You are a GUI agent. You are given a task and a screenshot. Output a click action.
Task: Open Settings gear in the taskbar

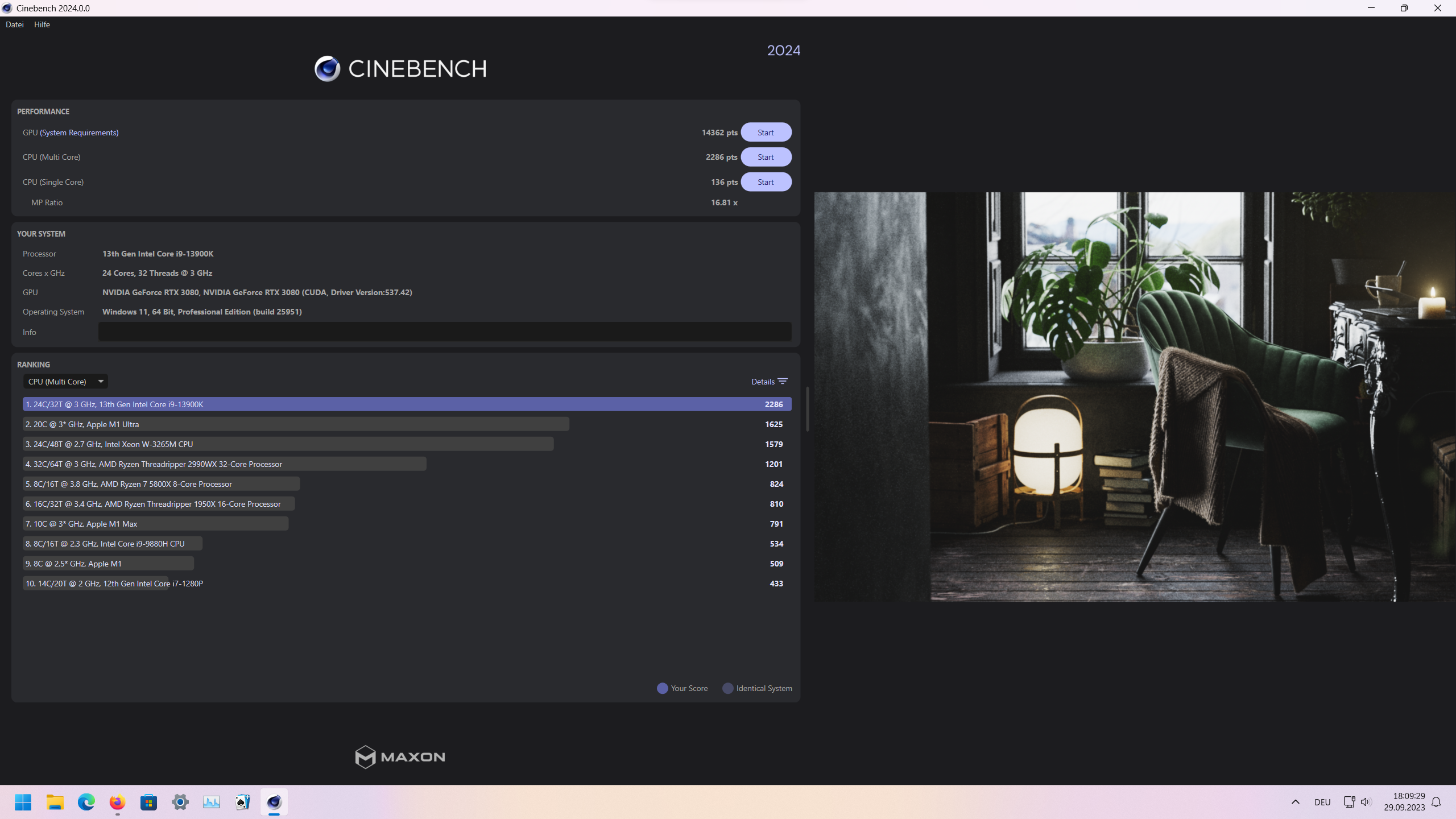(x=180, y=802)
